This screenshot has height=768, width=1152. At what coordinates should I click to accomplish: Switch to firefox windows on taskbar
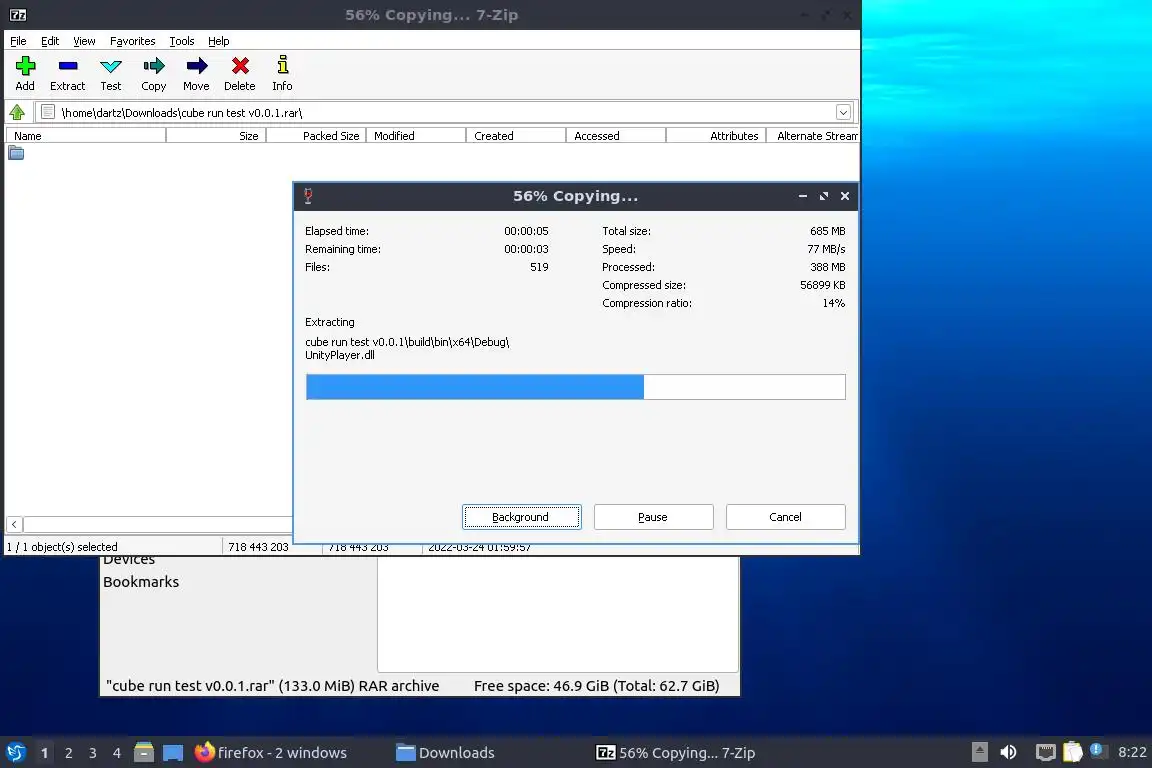(x=270, y=753)
